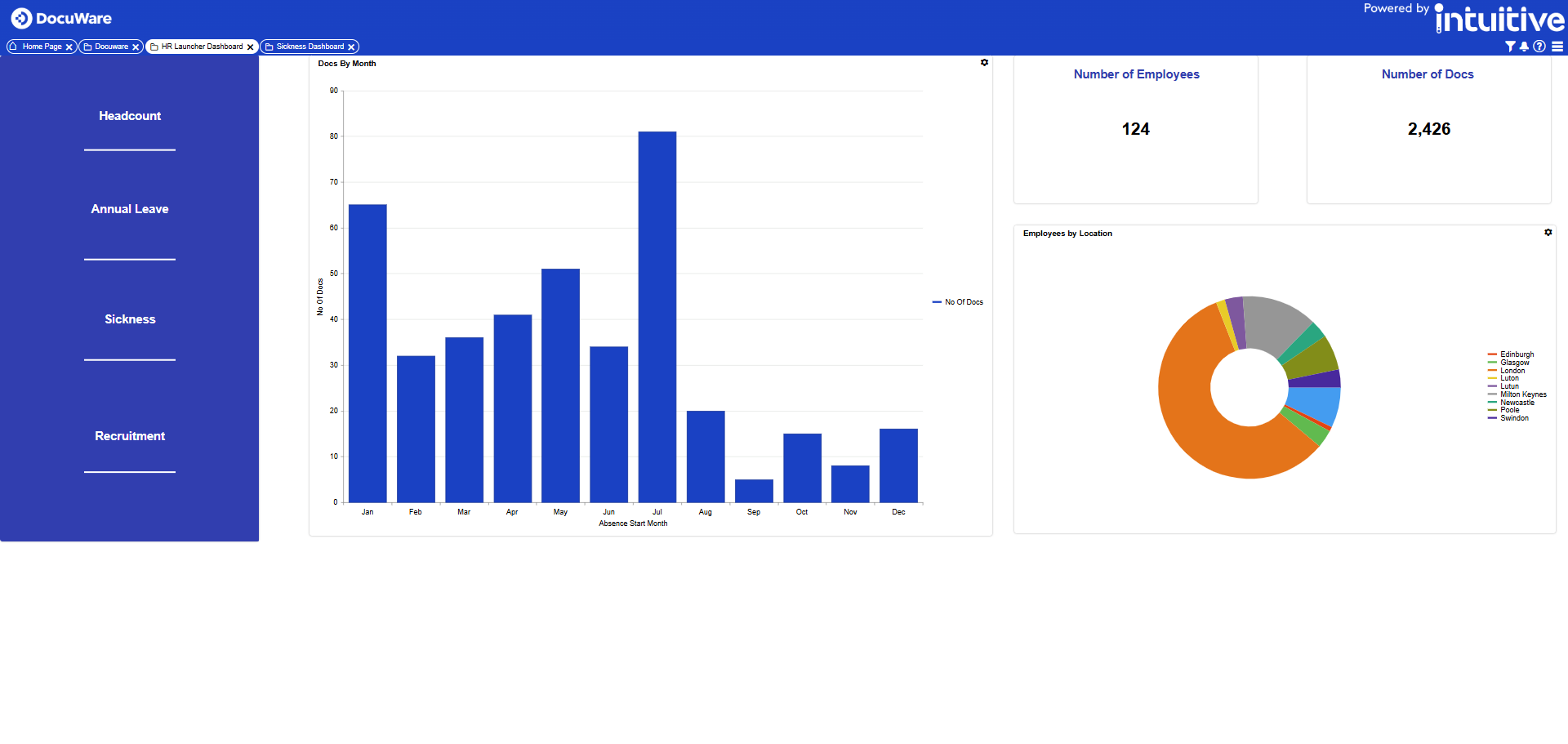Close the Sickness Dashboard tab

tap(351, 47)
